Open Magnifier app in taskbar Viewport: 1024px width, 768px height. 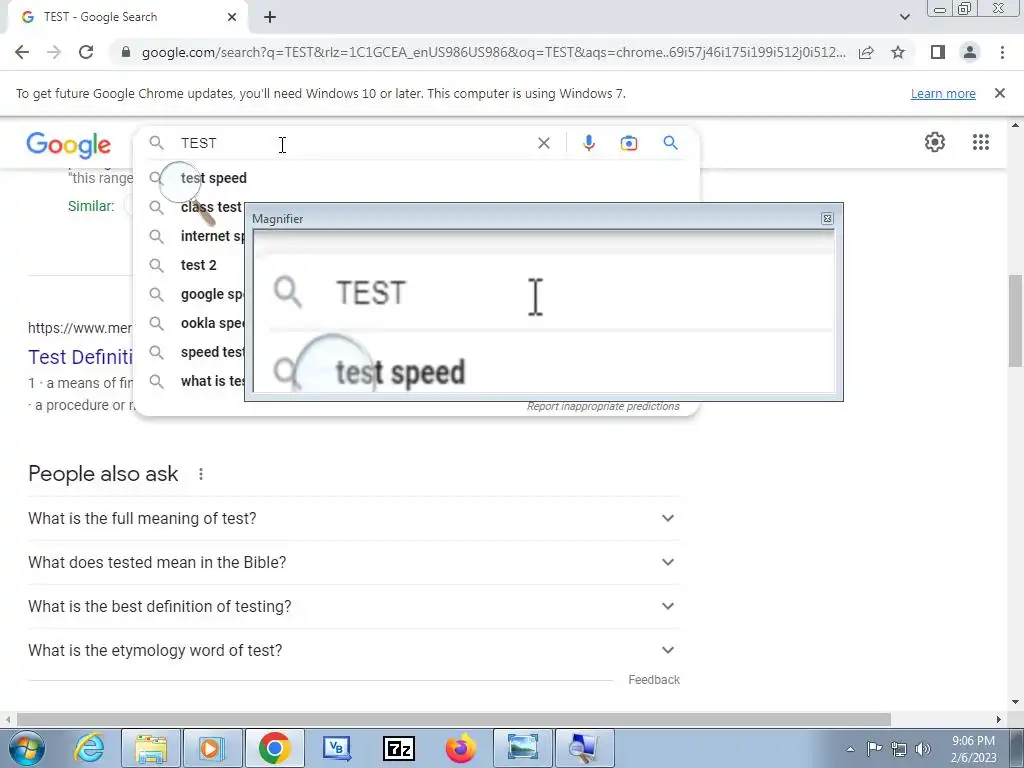pyautogui.click(x=583, y=748)
